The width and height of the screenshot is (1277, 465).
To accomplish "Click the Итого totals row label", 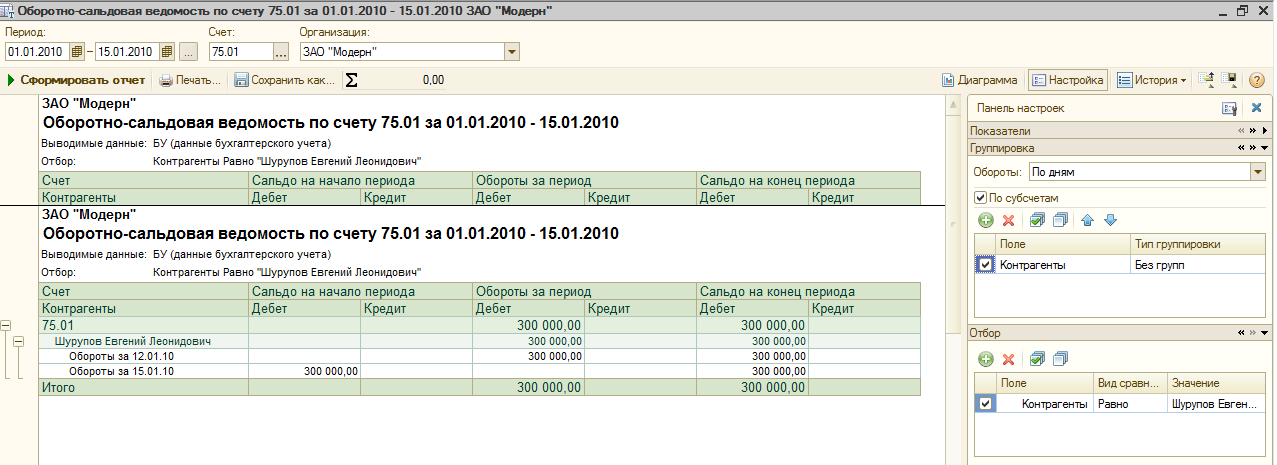I will (x=56, y=386).
